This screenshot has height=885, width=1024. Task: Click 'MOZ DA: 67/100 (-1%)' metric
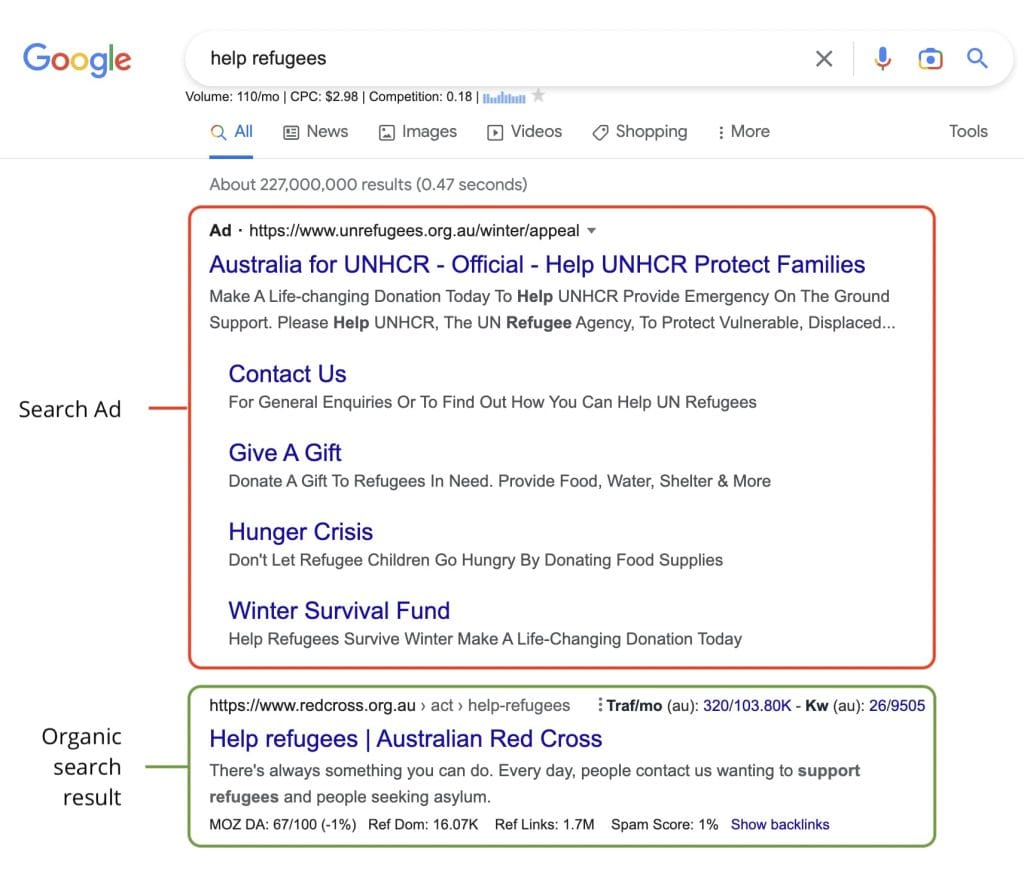[283, 824]
